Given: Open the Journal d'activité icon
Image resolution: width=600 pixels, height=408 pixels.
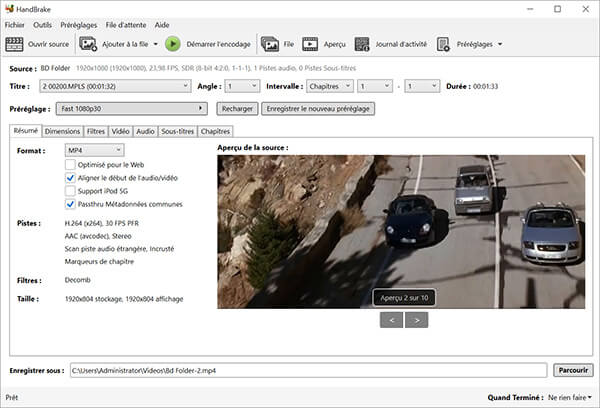Looking at the screenshot, I should tap(362, 44).
